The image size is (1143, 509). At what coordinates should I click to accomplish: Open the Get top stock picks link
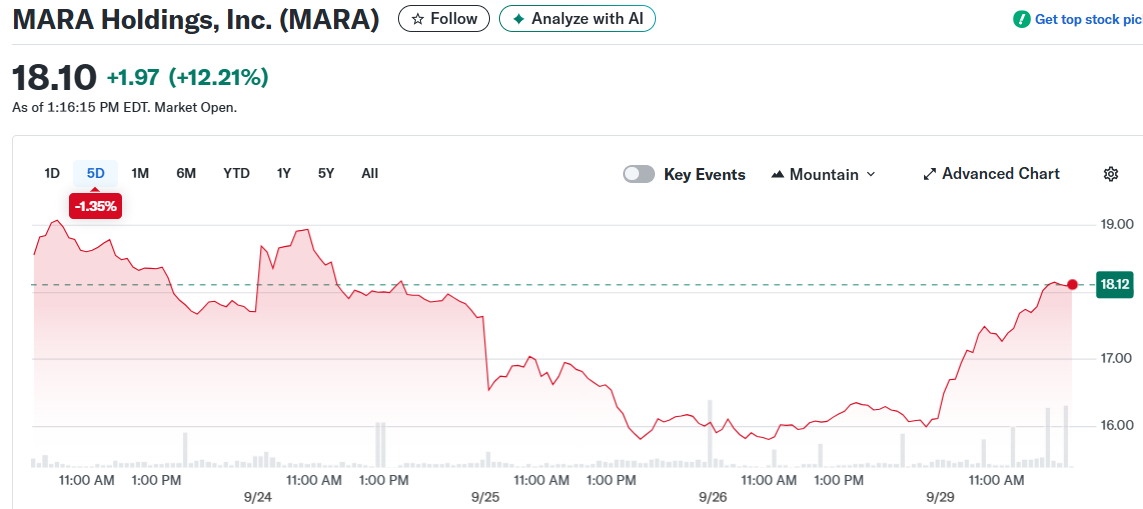1089,20
